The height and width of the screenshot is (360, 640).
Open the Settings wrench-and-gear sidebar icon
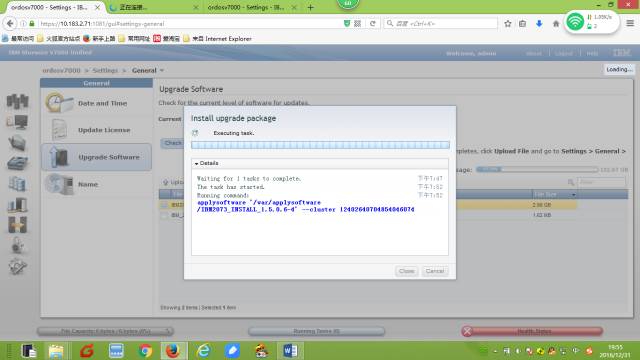pyautogui.click(x=17, y=266)
